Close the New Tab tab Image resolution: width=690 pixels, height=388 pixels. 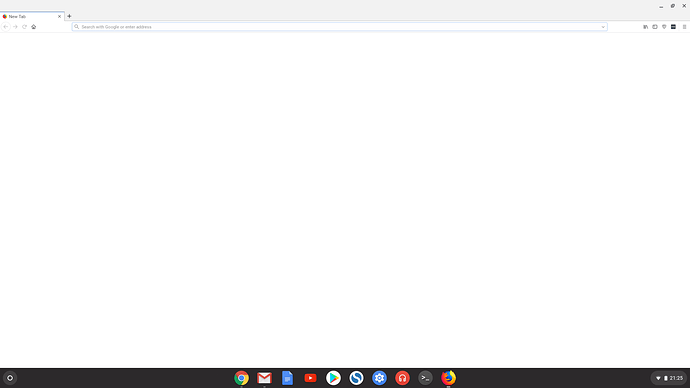coord(59,16)
